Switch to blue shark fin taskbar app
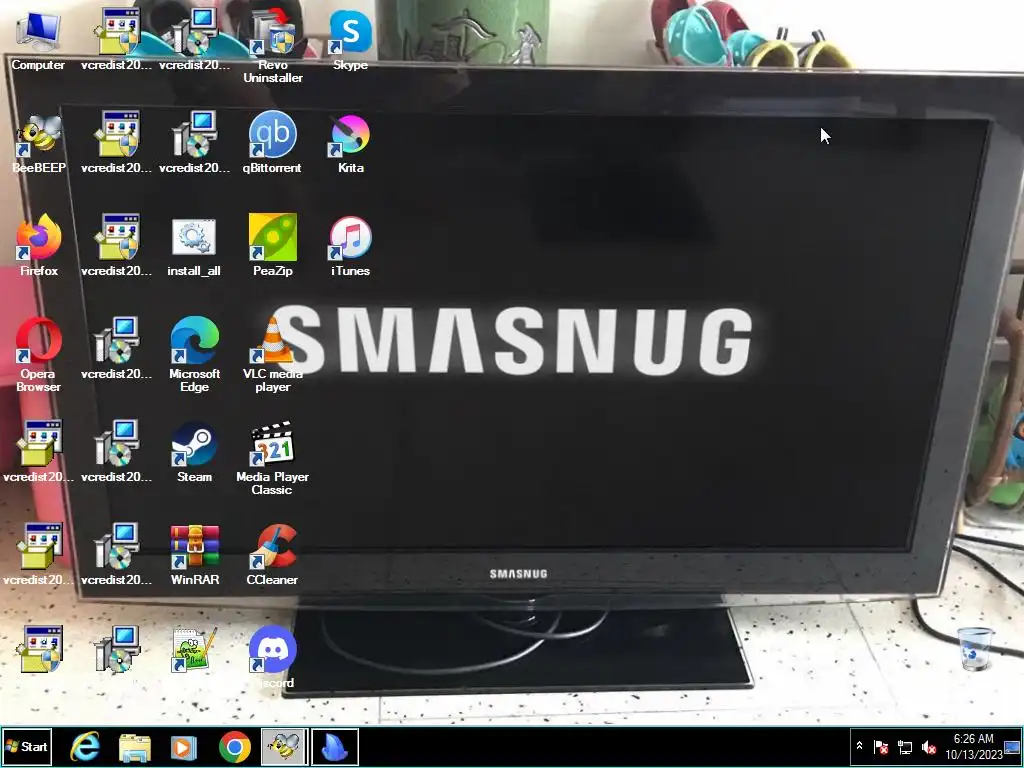The width and height of the screenshot is (1024, 768). 334,746
